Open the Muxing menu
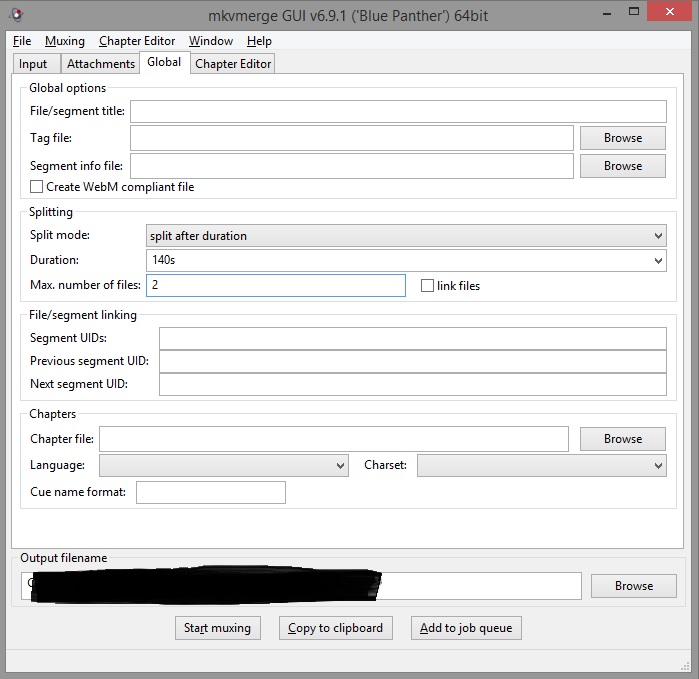This screenshot has width=699, height=679. coord(65,41)
